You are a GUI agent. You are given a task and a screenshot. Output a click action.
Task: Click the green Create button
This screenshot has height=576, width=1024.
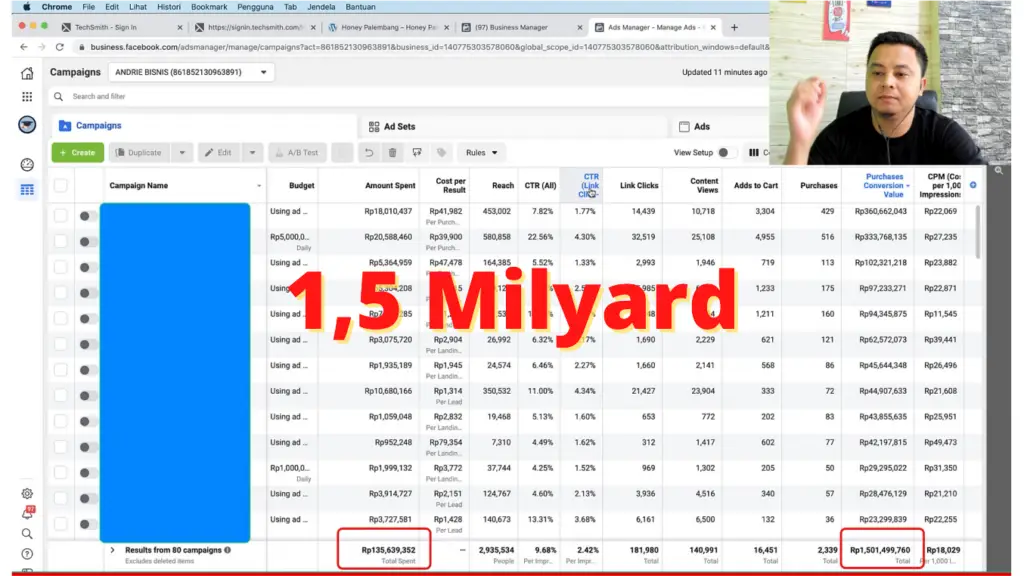coord(76,153)
